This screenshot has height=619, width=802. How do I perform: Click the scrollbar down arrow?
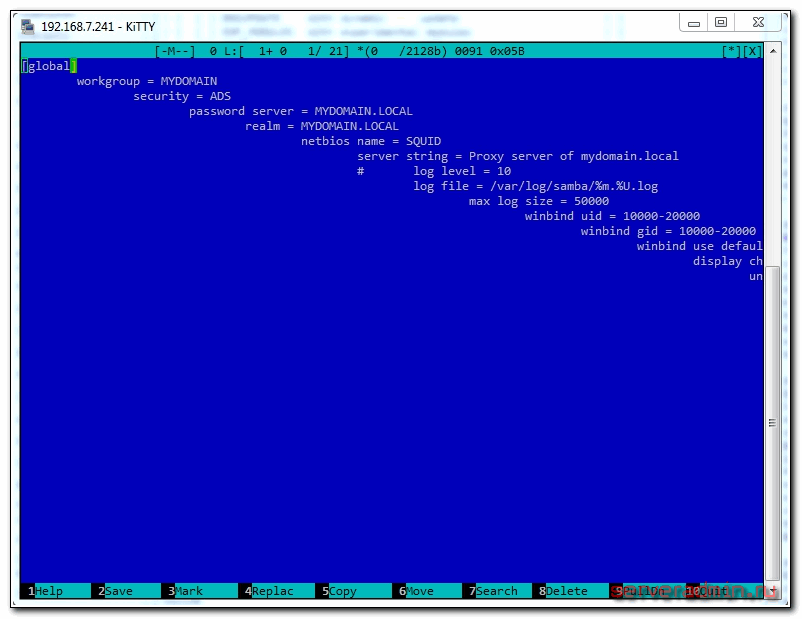(x=772, y=591)
